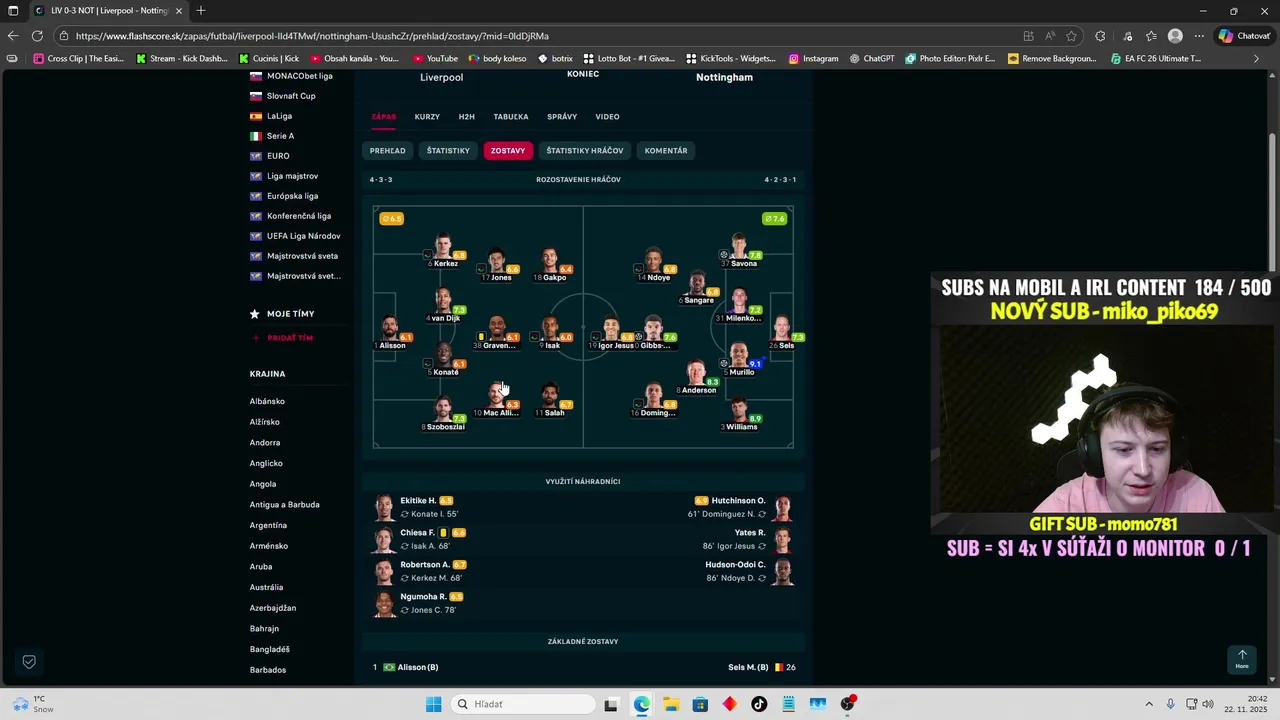Image resolution: width=1280 pixels, height=720 pixels.
Task: Select Anglicko in country list
Action: pyautogui.click(x=266, y=463)
